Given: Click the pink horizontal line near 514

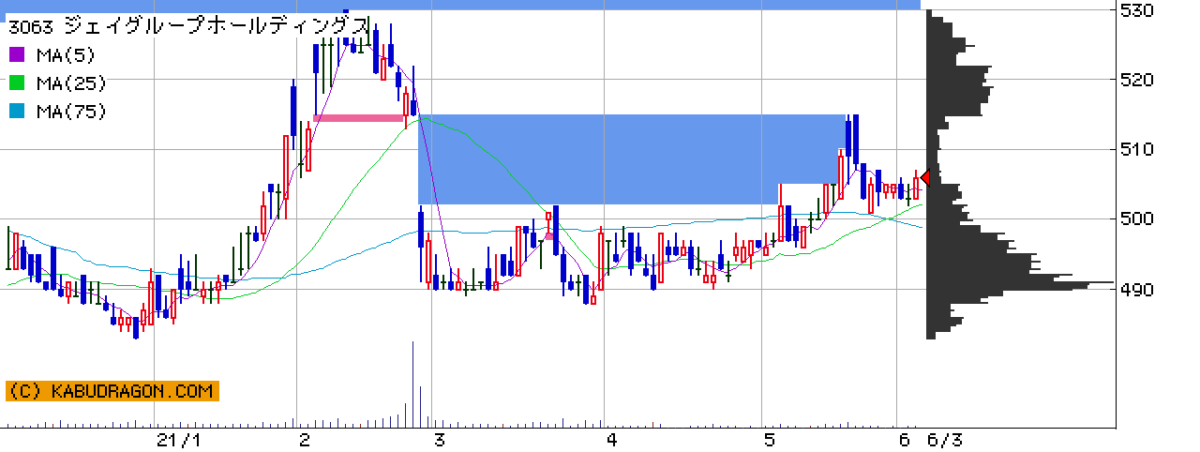Looking at the screenshot, I should pos(360,118).
